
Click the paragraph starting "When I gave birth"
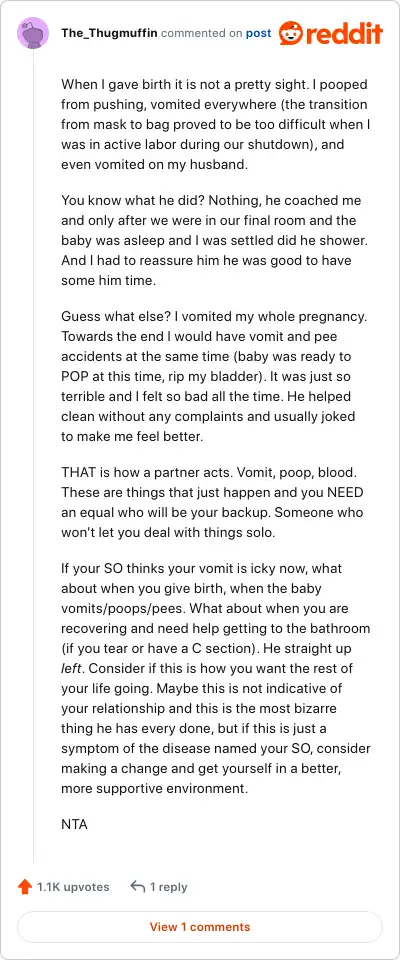214,124
